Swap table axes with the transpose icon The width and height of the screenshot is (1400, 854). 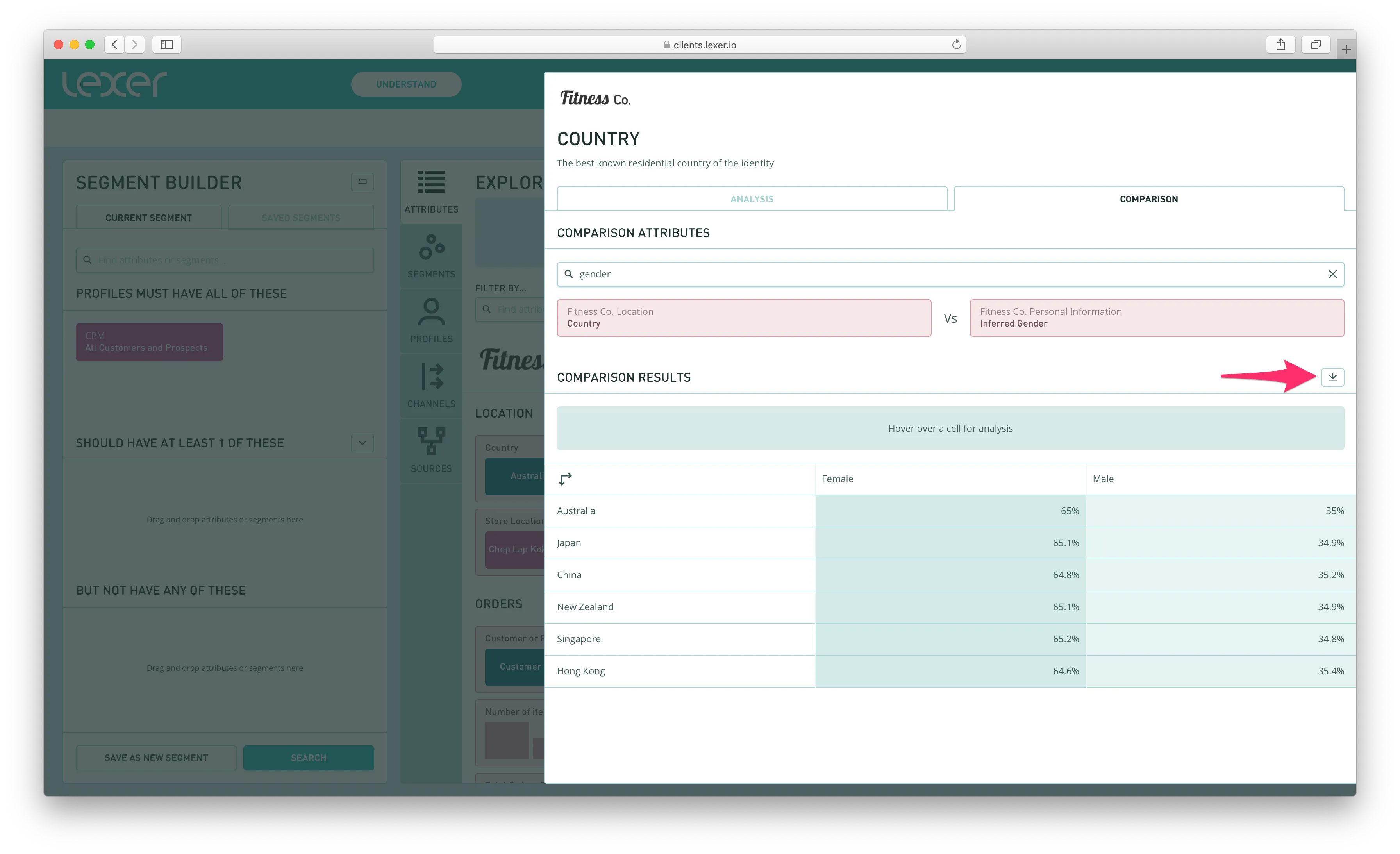[x=565, y=479]
